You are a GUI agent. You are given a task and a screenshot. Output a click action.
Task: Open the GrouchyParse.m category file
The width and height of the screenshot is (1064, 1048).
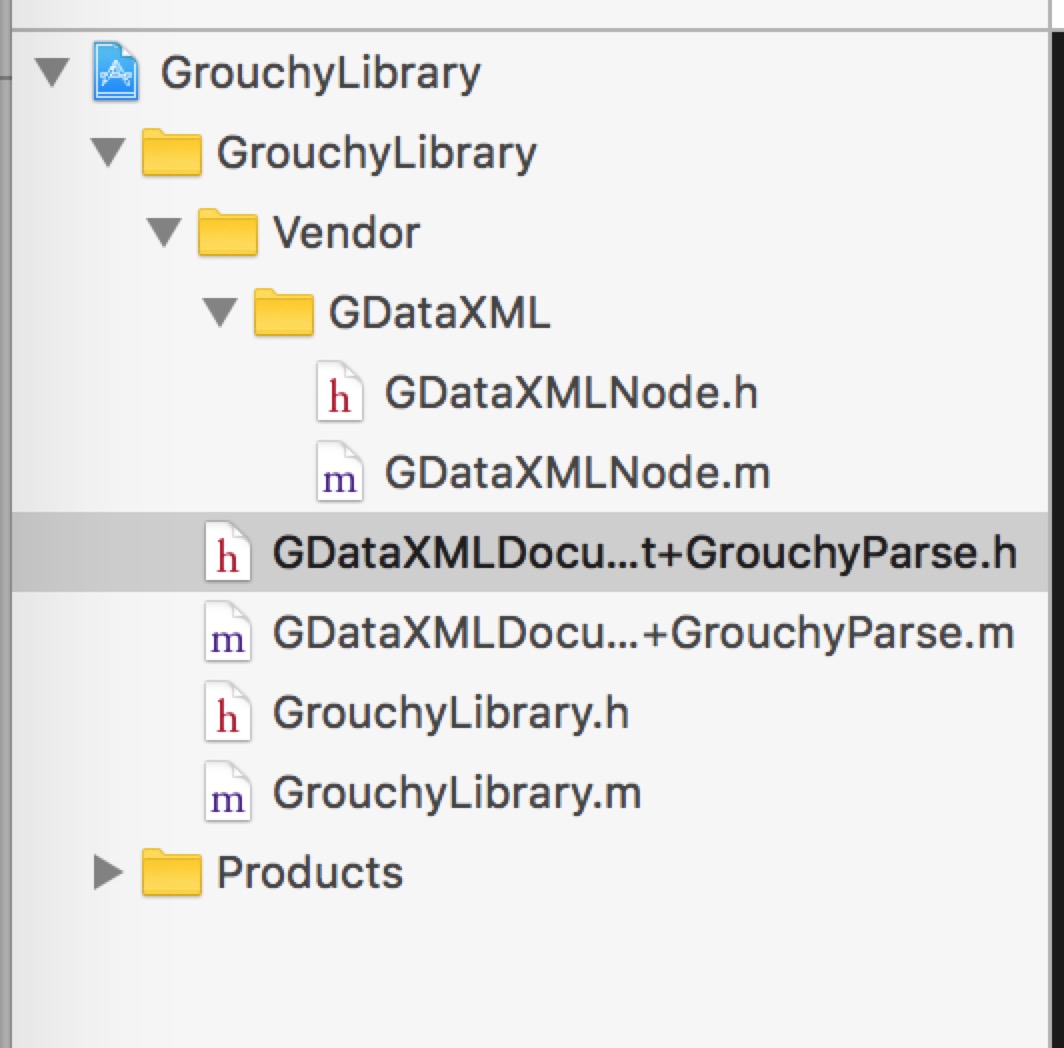click(x=643, y=633)
